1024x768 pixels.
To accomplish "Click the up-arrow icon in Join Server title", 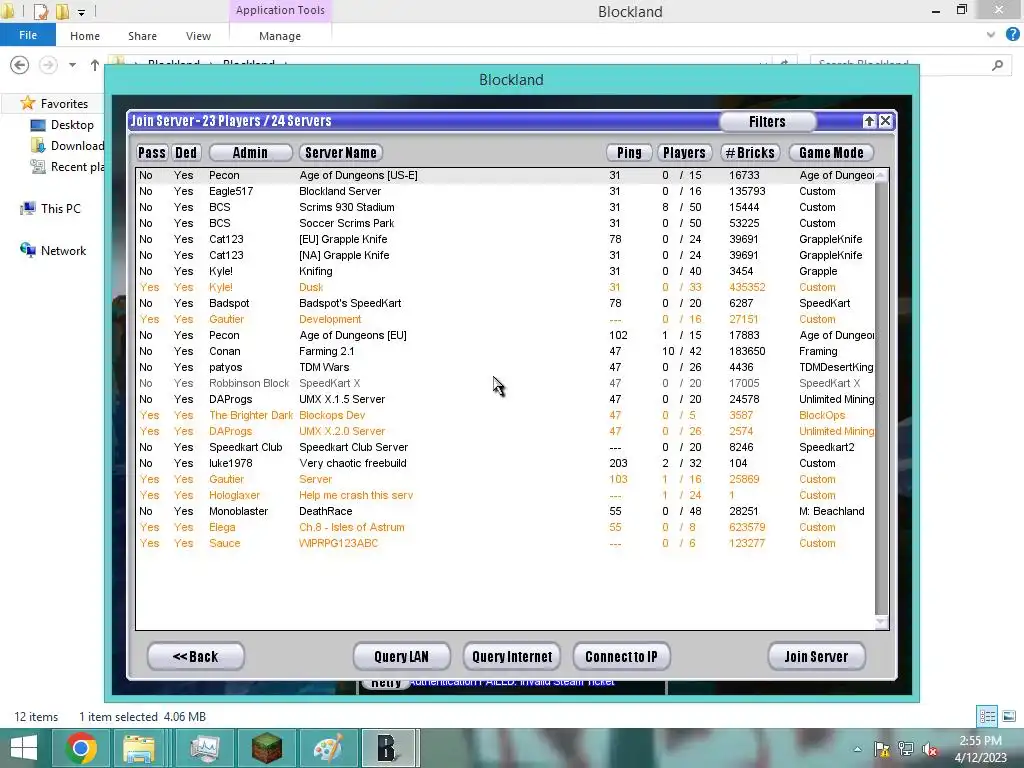I will [x=869, y=121].
